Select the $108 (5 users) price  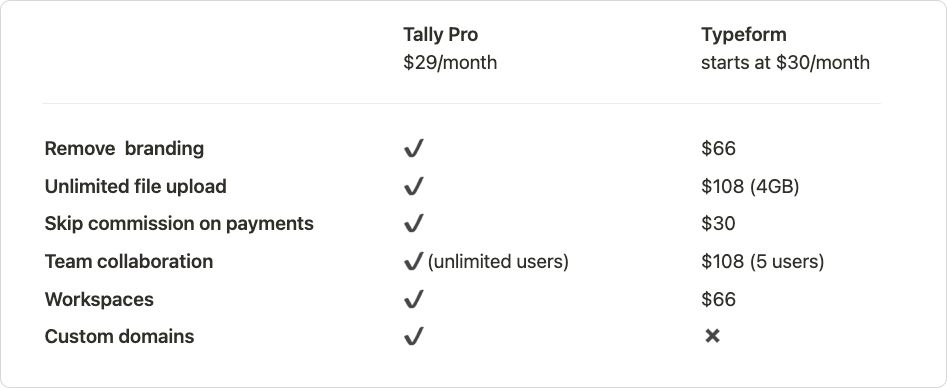762,262
